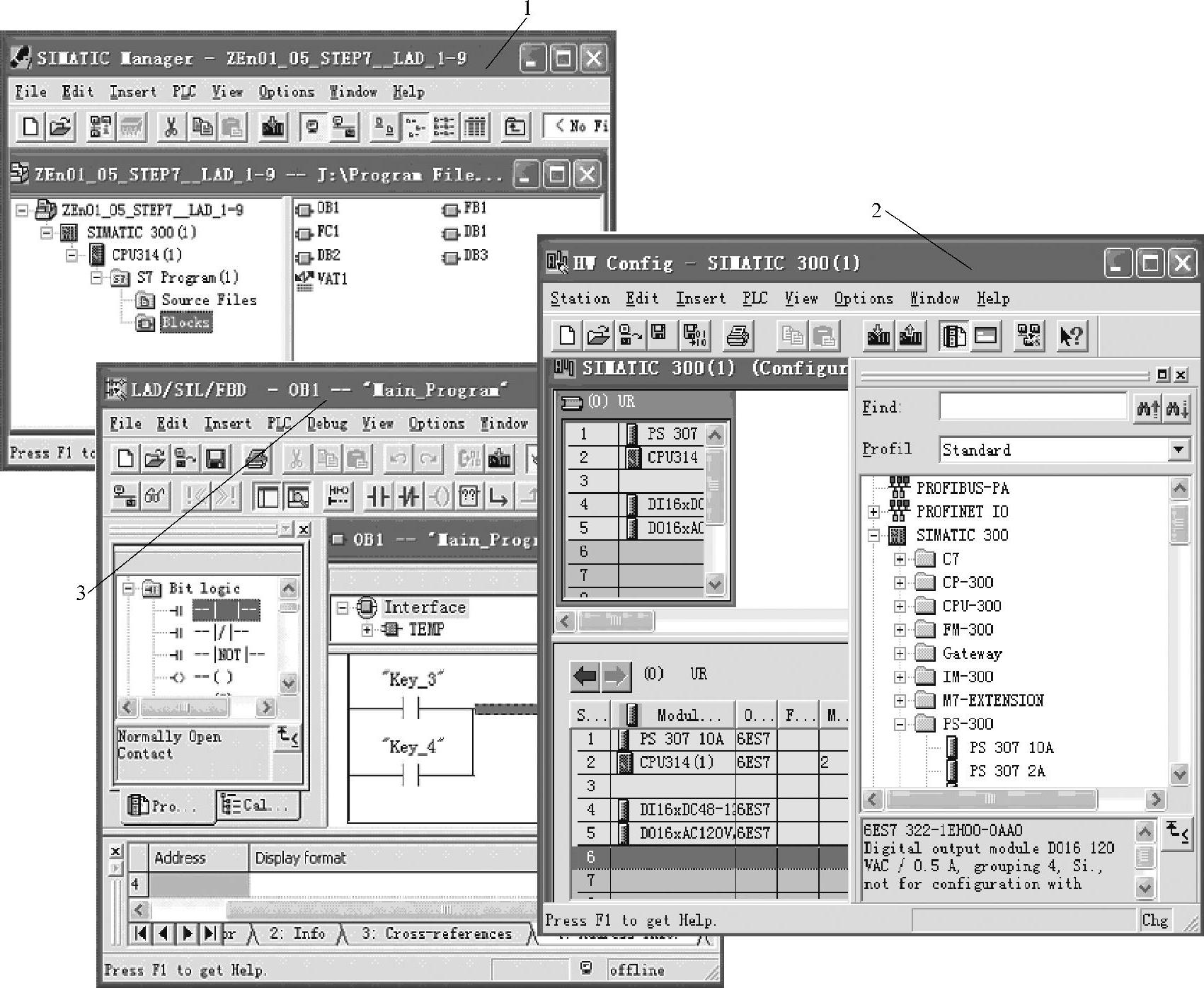
Task: Toggle the Overviews panel icon in LAD editor
Action: coord(268,498)
